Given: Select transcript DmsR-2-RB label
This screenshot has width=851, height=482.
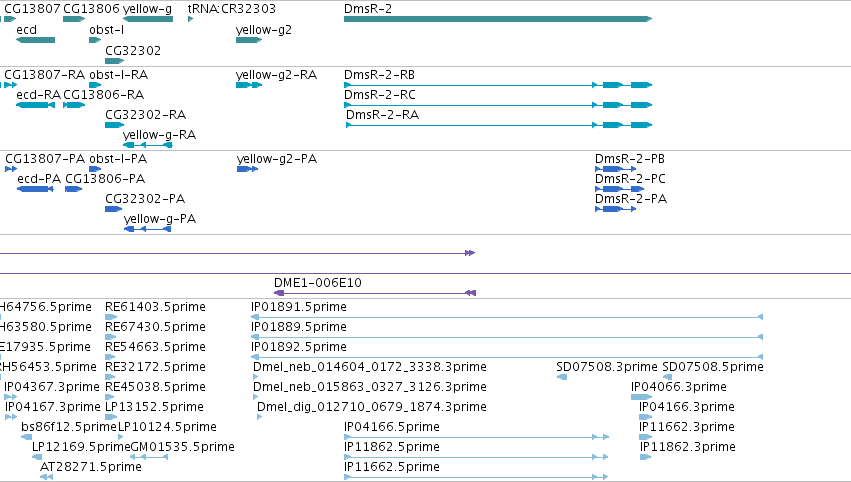Looking at the screenshot, I should (379, 74).
